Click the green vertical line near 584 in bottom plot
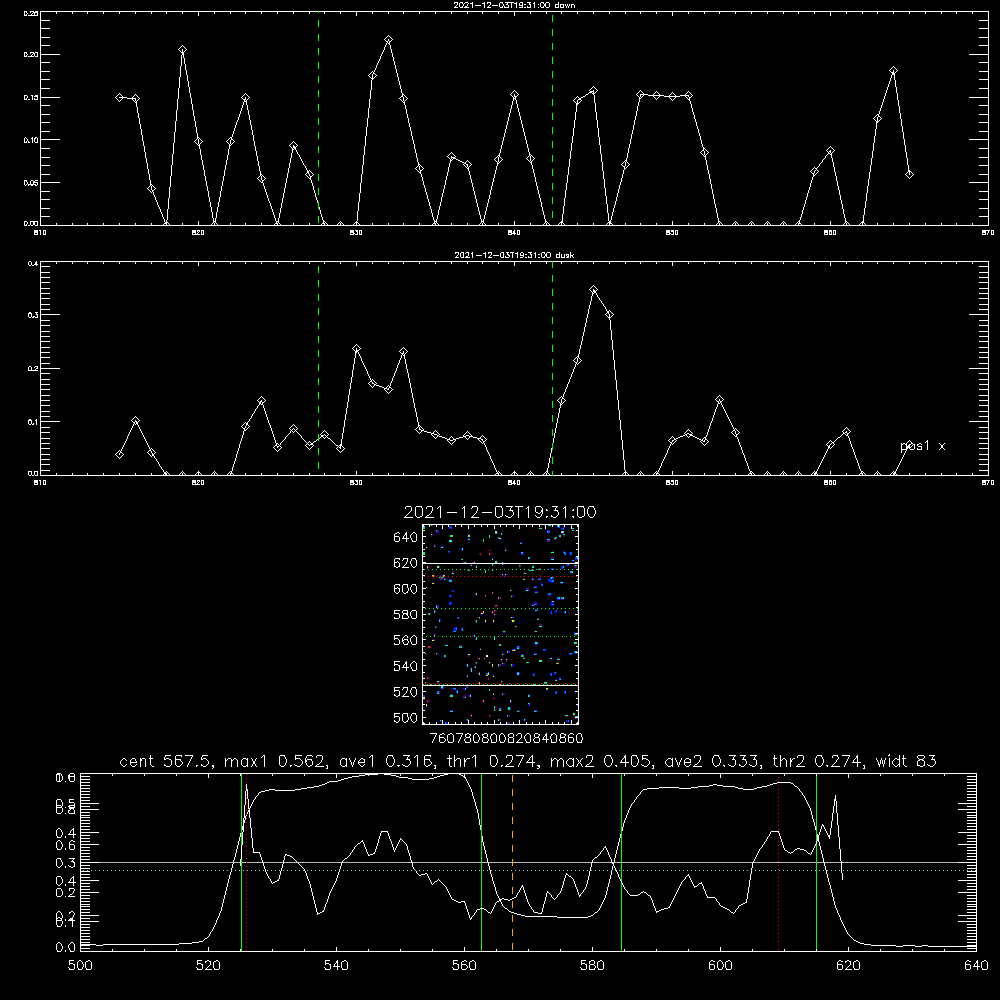Screen dimensions: 1000x1000 click(621, 862)
